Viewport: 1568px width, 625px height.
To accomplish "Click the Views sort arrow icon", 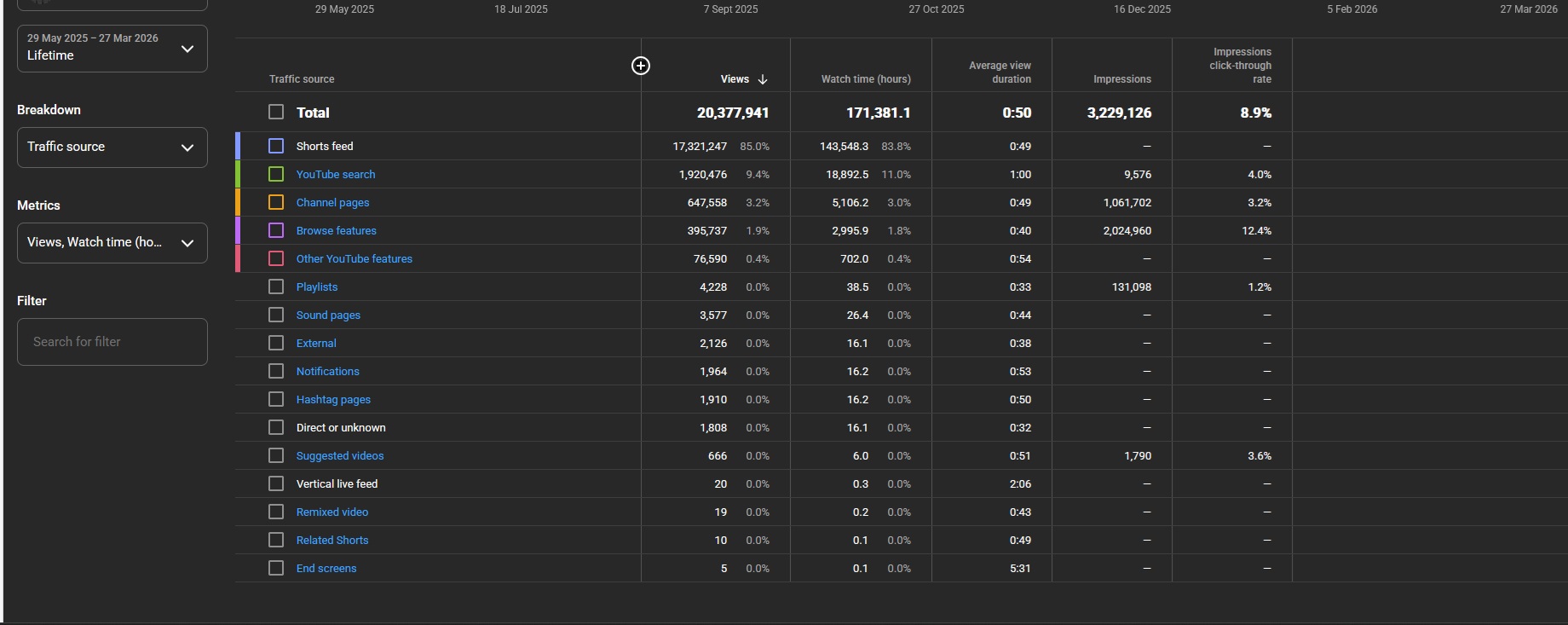I will pyautogui.click(x=763, y=79).
